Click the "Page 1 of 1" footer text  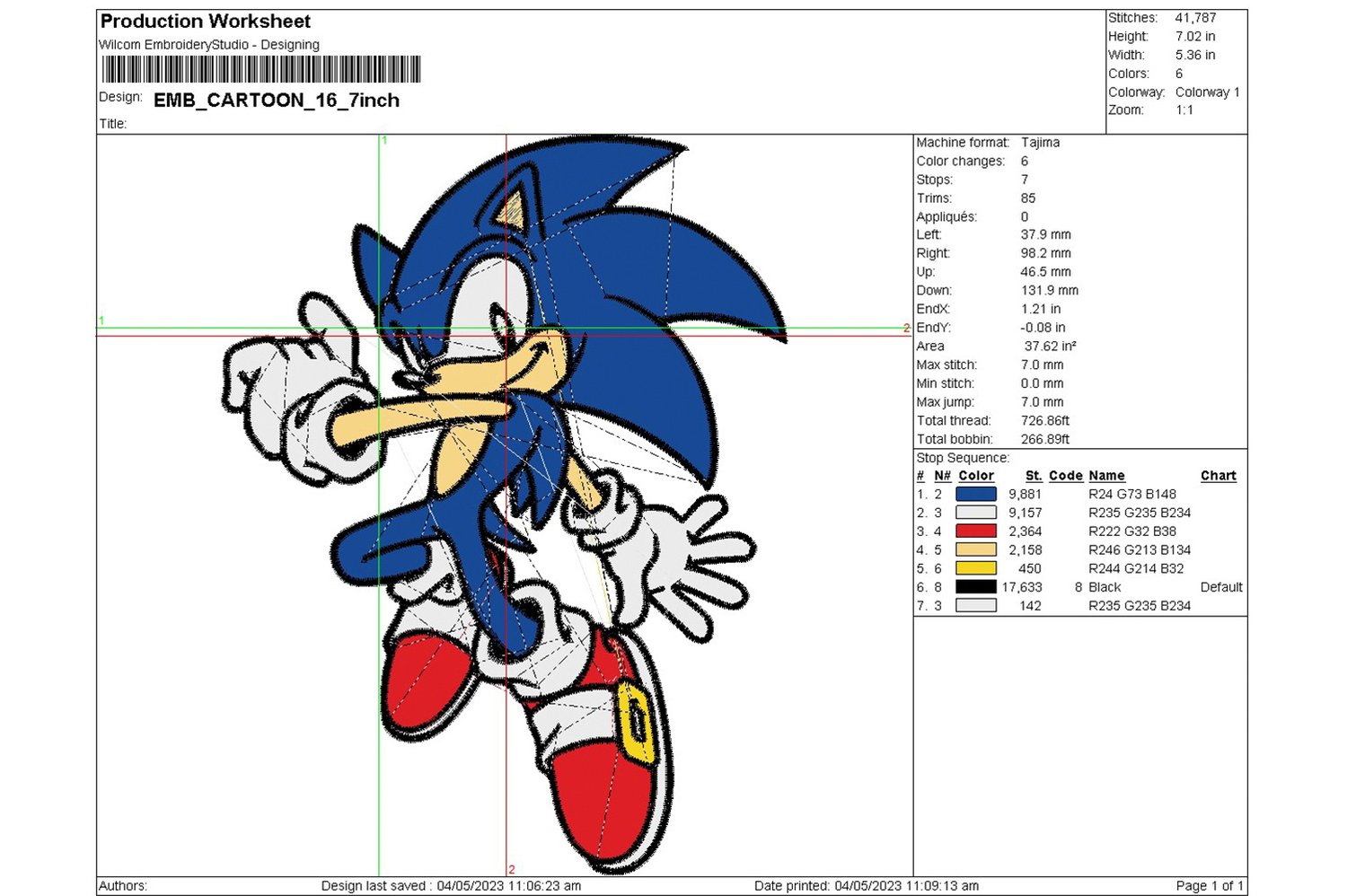[1210, 886]
